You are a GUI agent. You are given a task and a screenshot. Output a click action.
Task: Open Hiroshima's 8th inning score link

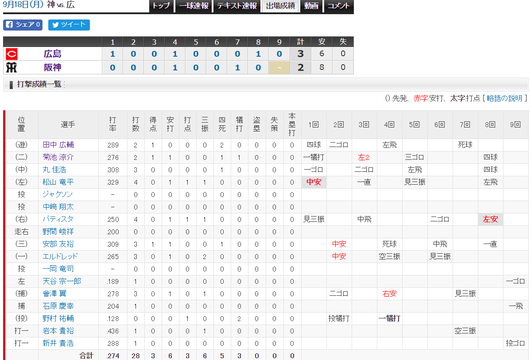pos(258,54)
